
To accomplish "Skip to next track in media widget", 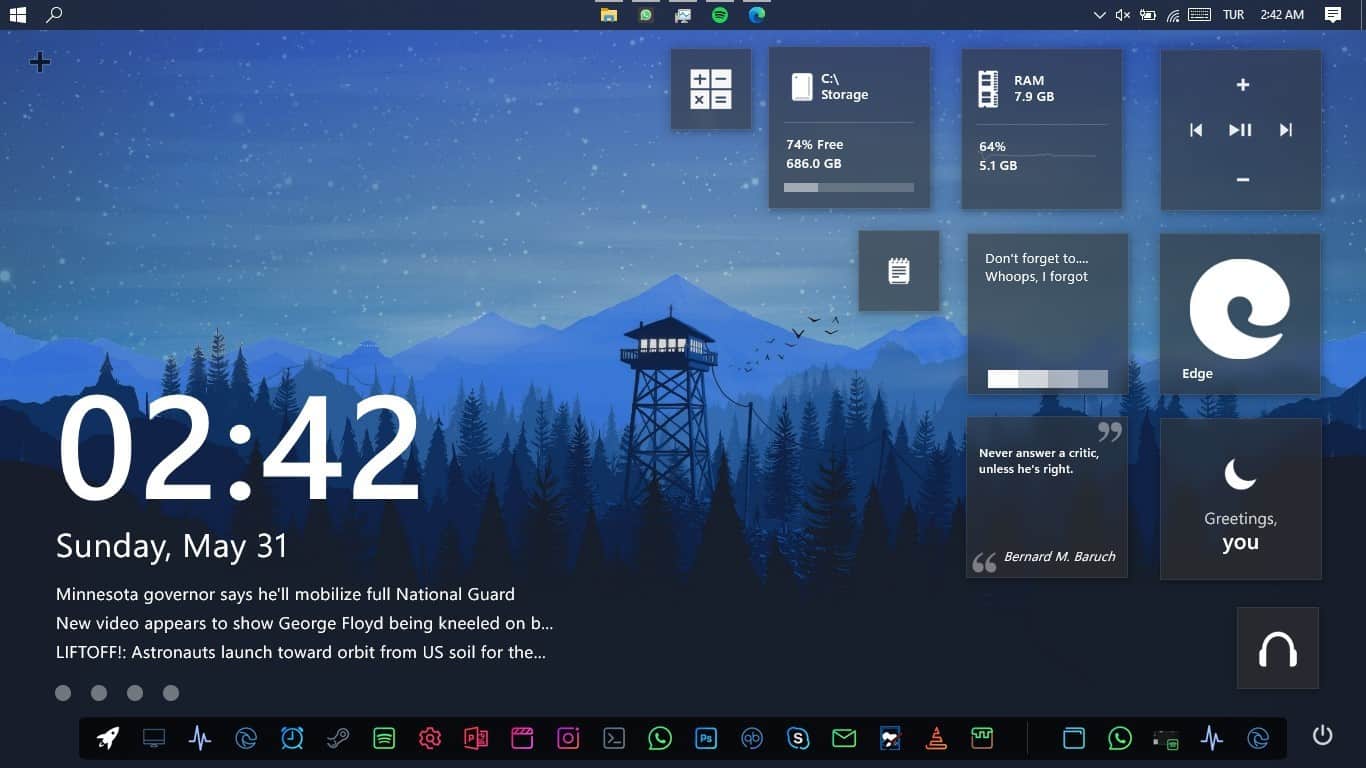I will coord(1286,130).
